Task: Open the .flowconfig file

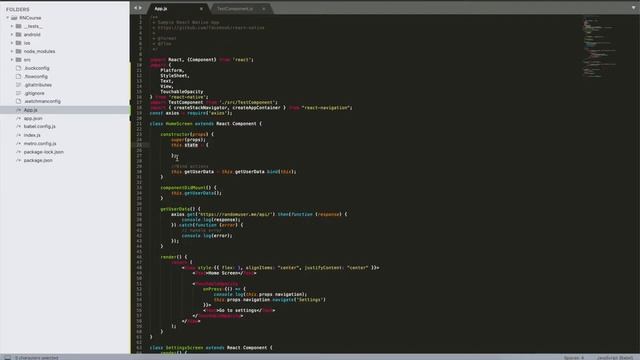Action: tap(36, 76)
